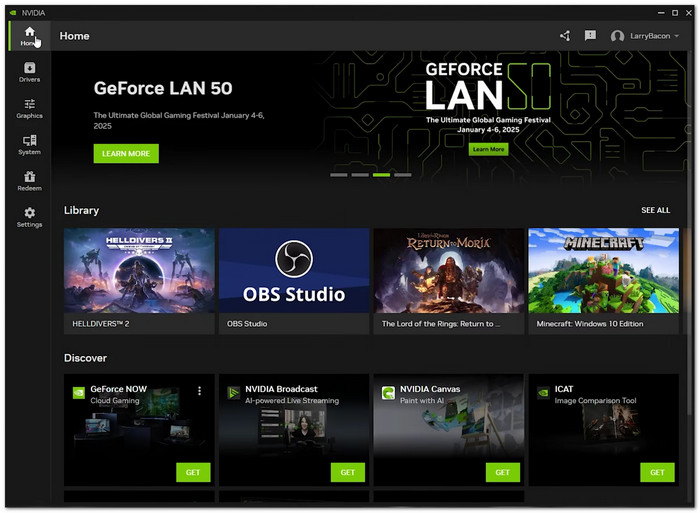This screenshot has width=700, height=513.
Task: Click the NVIDIA Broadcast app icon
Action: tap(233, 393)
